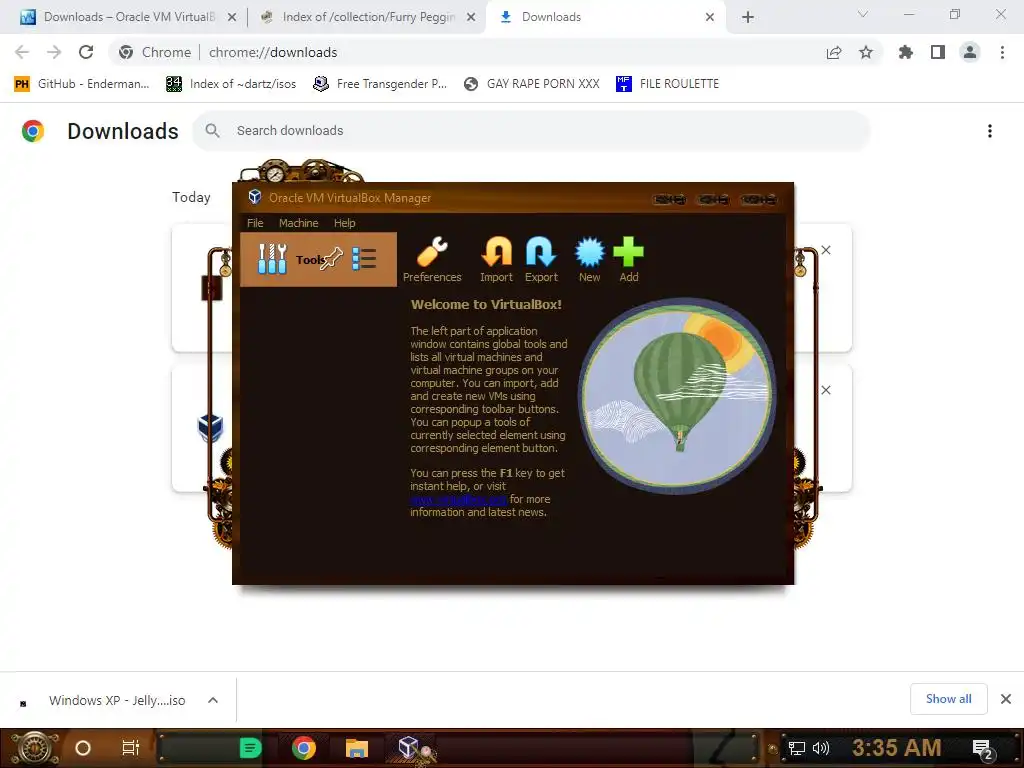Viewport: 1024px width, 768px height.
Task: Bookmark this page with the star icon
Action: pyautogui.click(x=866, y=52)
